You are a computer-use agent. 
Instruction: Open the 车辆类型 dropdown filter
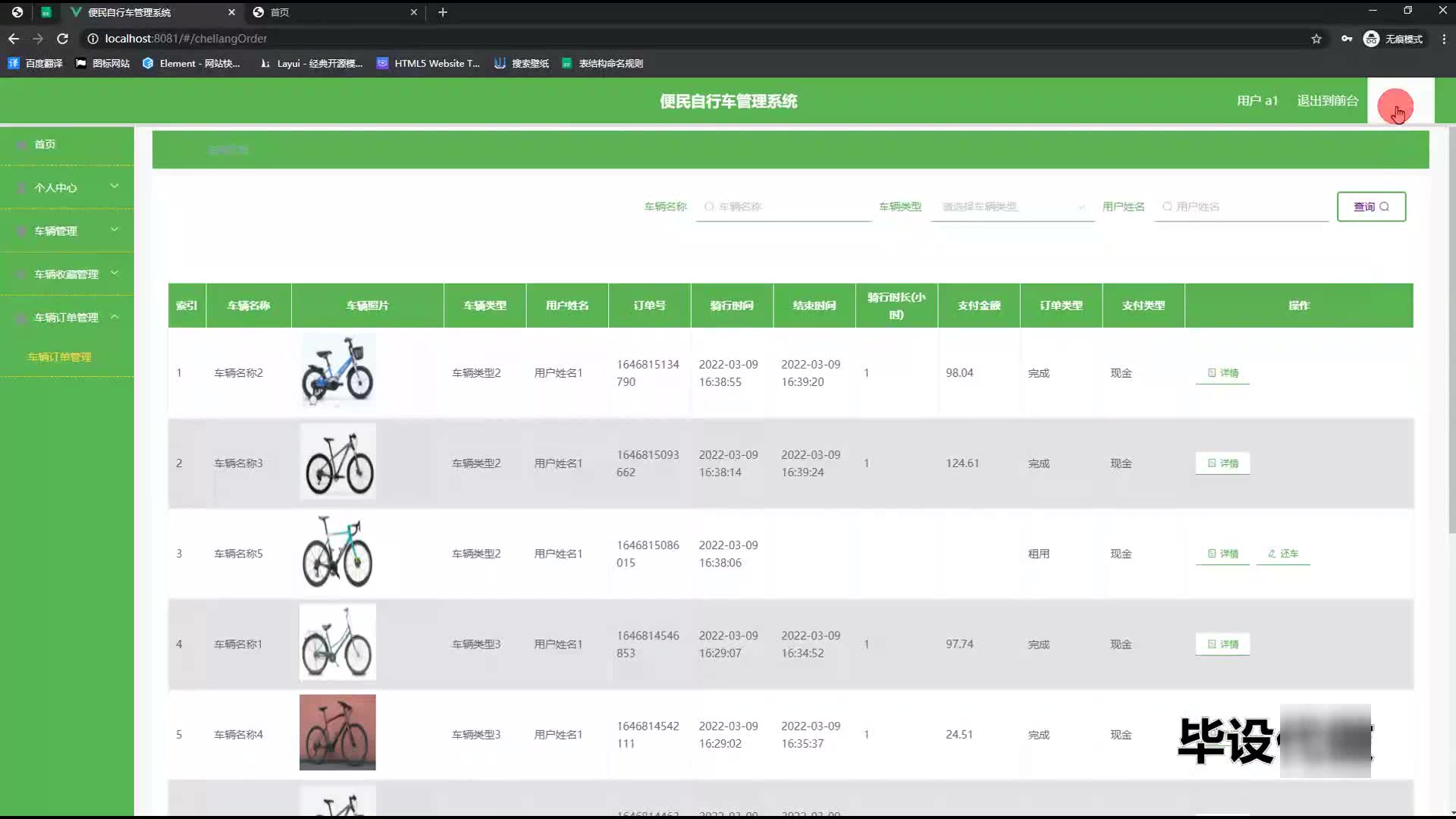[1012, 206]
